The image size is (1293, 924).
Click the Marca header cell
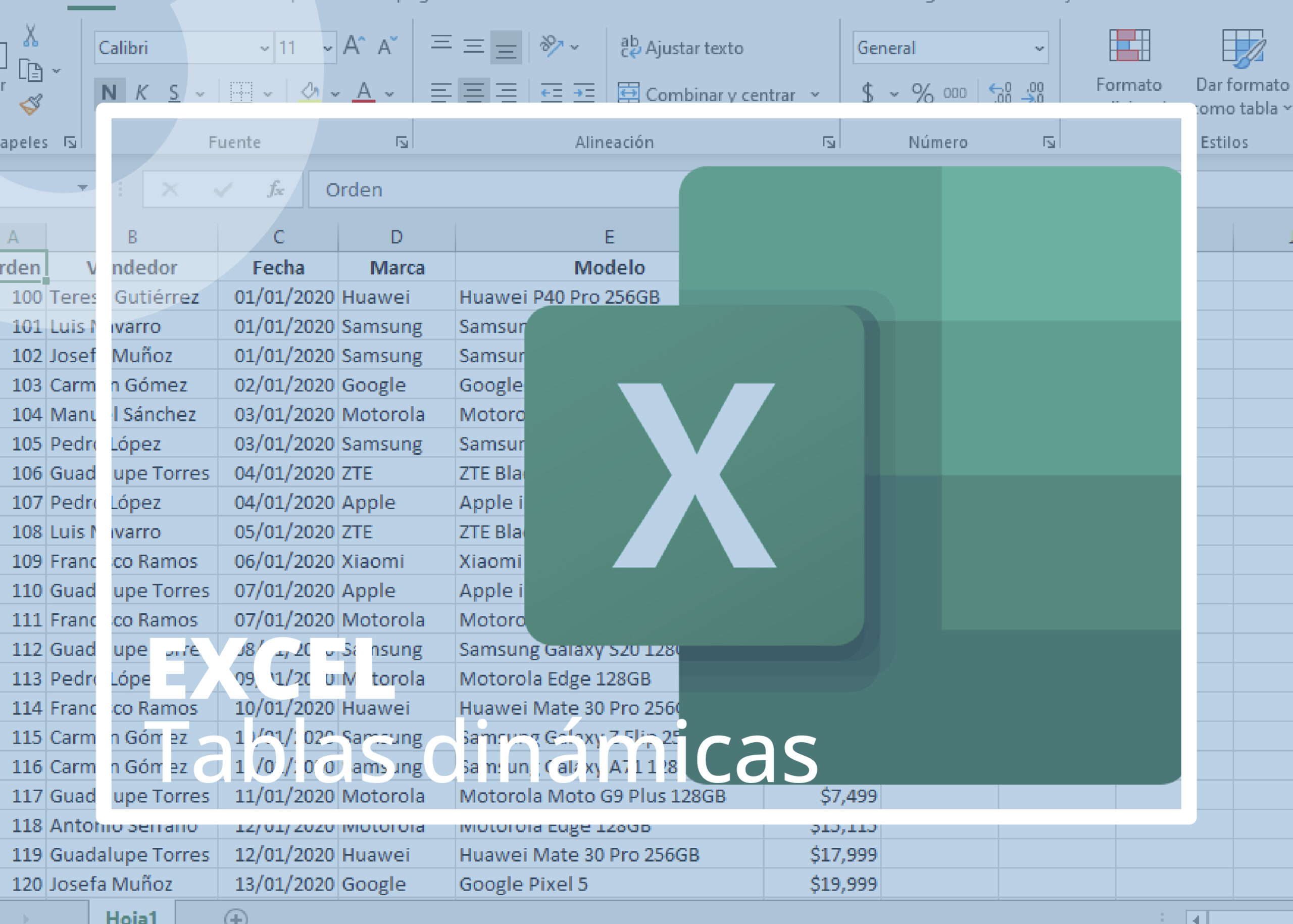pyautogui.click(x=397, y=267)
